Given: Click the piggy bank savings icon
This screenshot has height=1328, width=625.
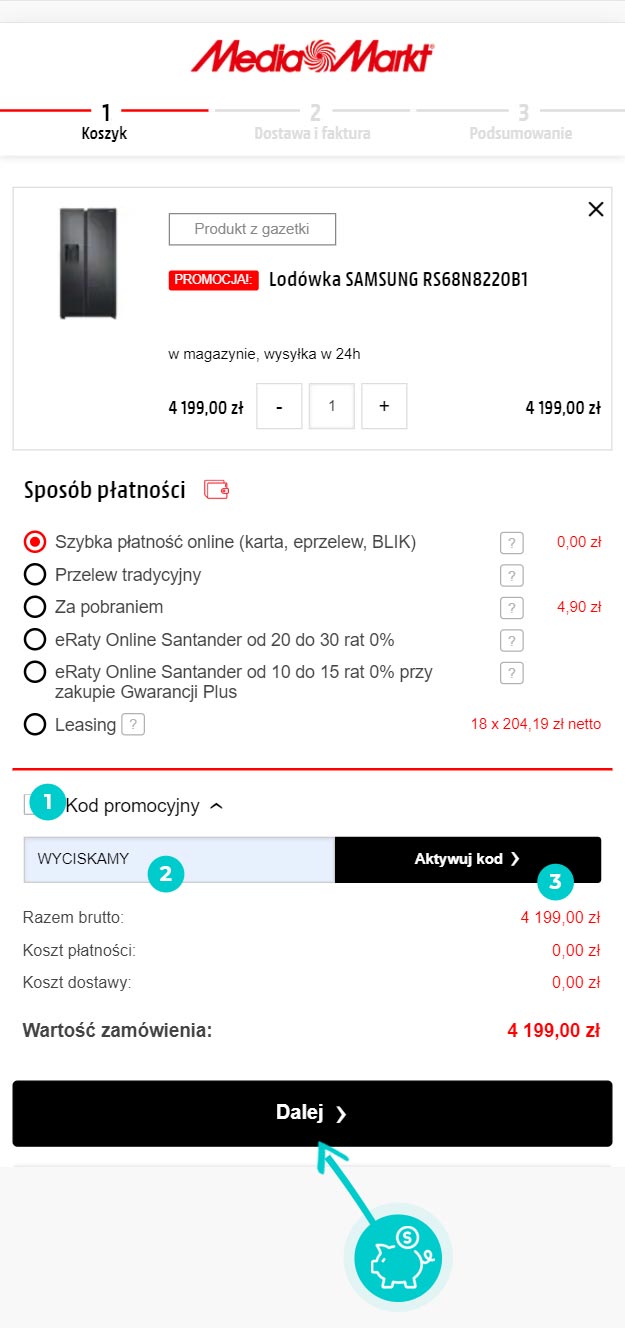Looking at the screenshot, I should point(398,1257).
